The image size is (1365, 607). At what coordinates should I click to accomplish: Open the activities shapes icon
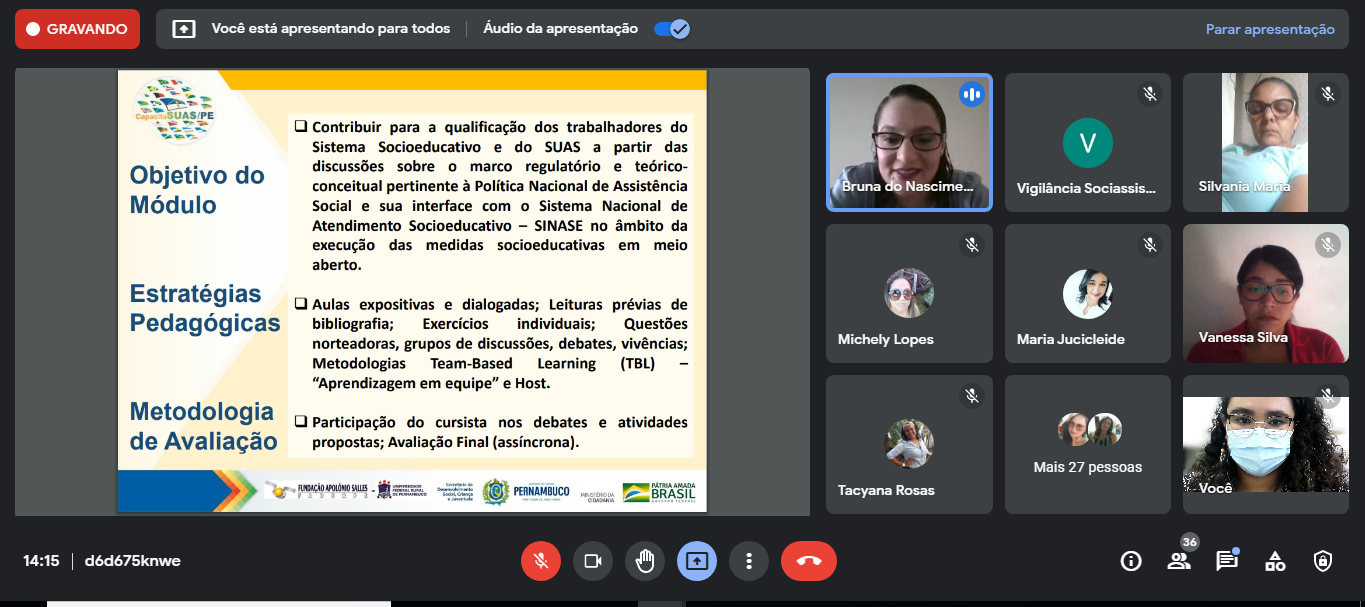1275,561
